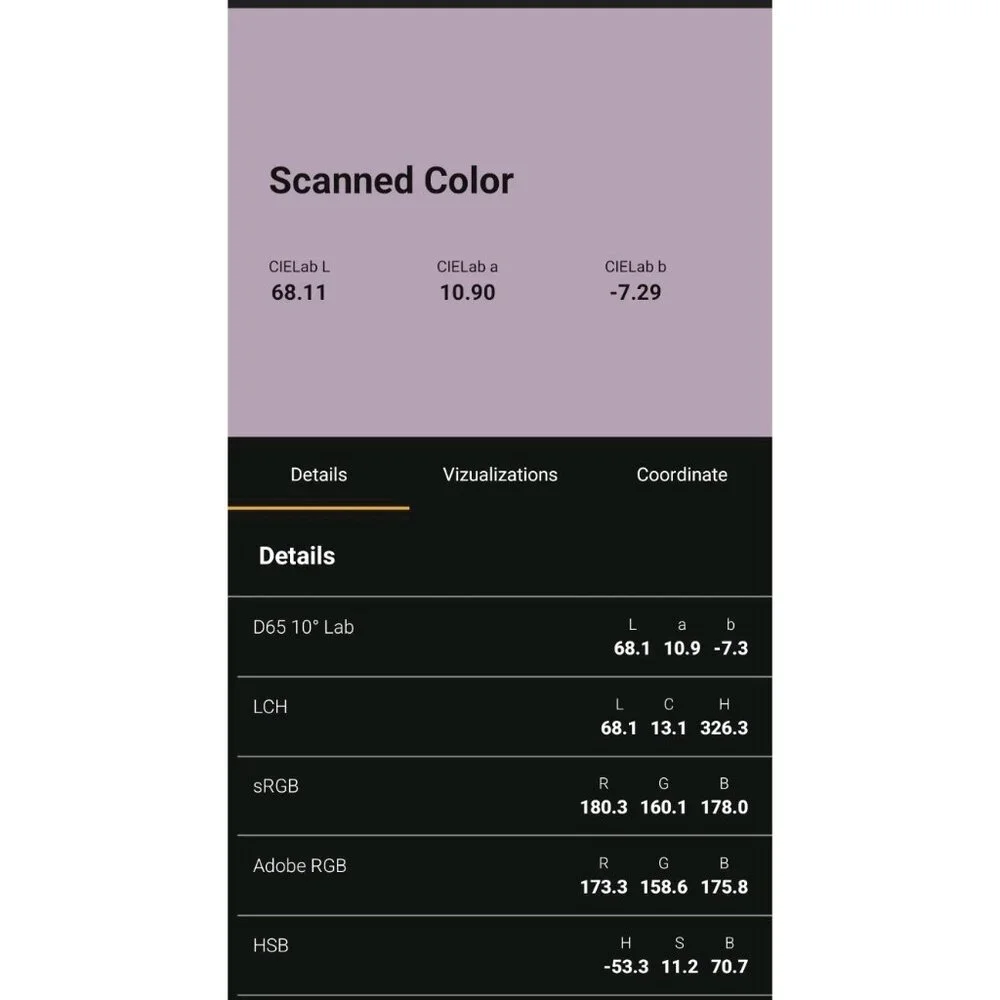Click the Details section heading
This screenshot has width=1000, height=1000.
[x=297, y=556]
